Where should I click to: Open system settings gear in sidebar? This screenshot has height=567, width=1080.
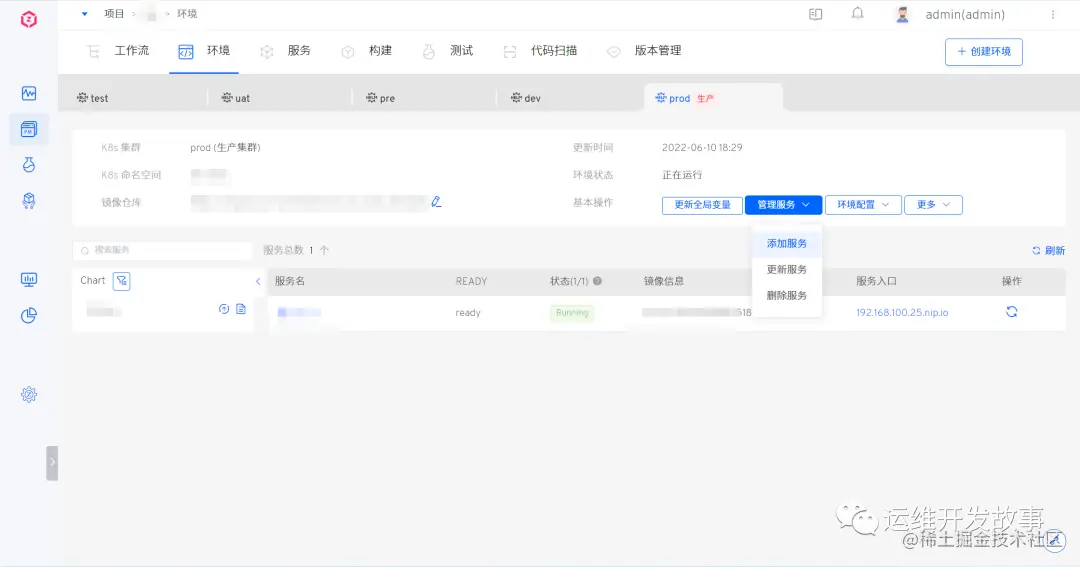(x=29, y=395)
